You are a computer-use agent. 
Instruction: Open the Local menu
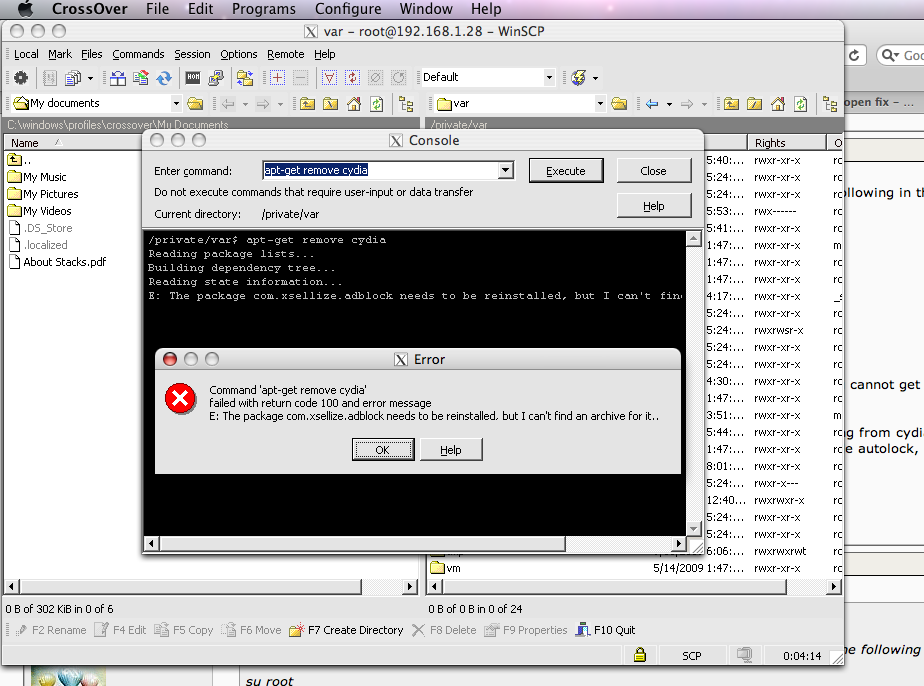click(26, 54)
